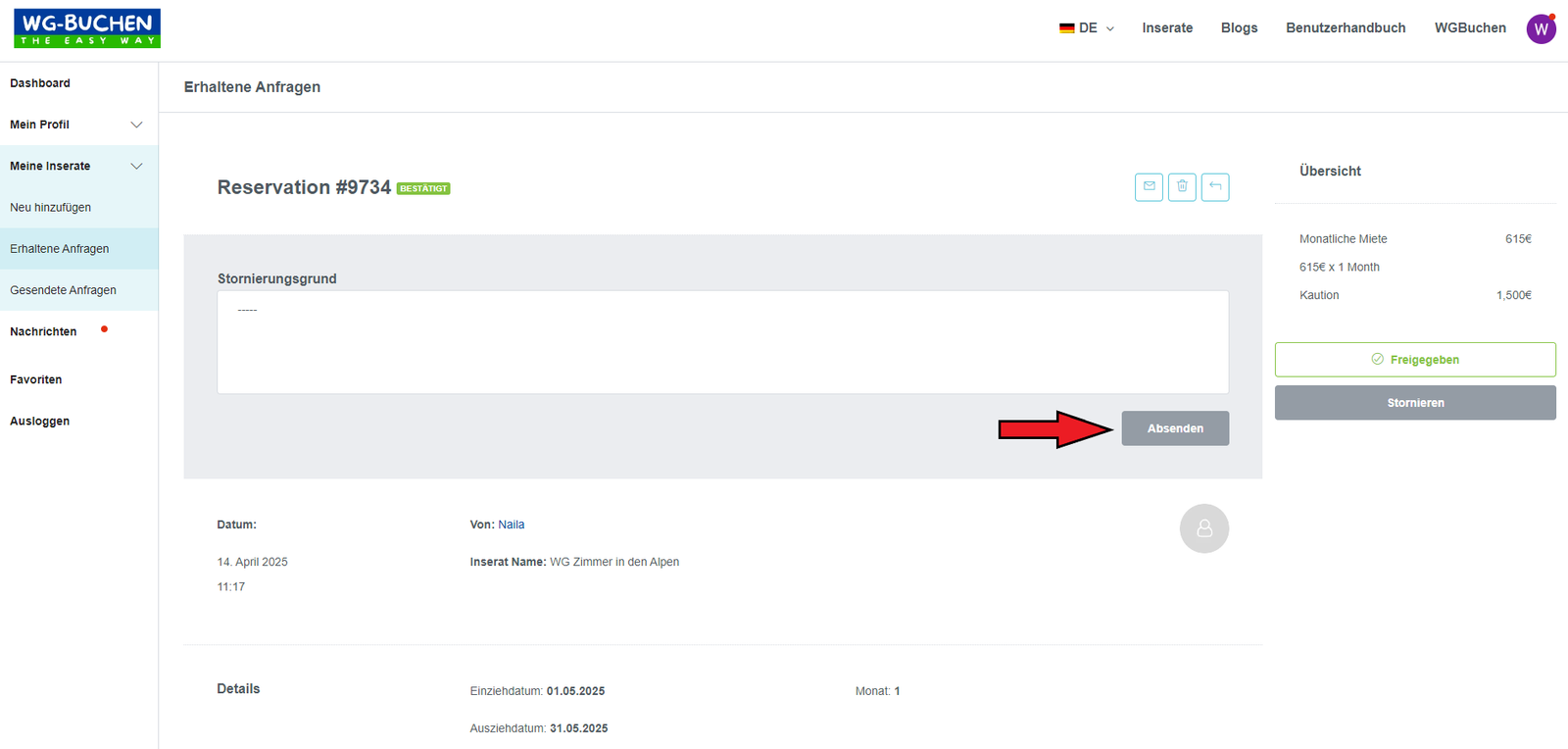The height and width of the screenshot is (749, 1568).
Task: Open Nachrichten in sidebar
Action: (x=43, y=331)
